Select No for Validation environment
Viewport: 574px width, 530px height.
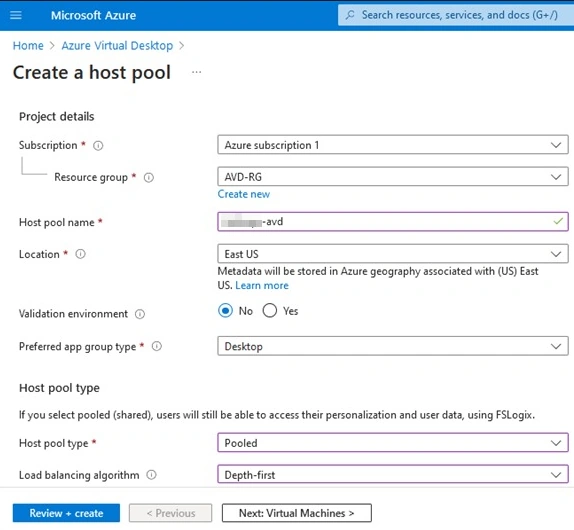pyautogui.click(x=225, y=311)
